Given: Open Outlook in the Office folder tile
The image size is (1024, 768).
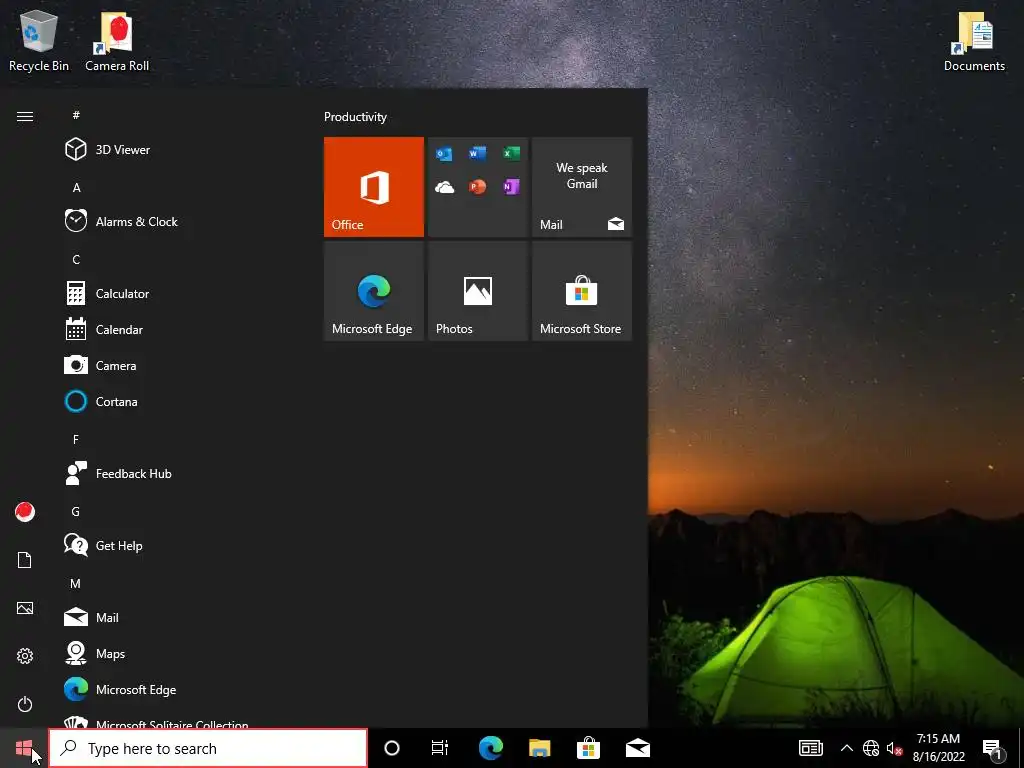Looking at the screenshot, I should [x=444, y=153].
